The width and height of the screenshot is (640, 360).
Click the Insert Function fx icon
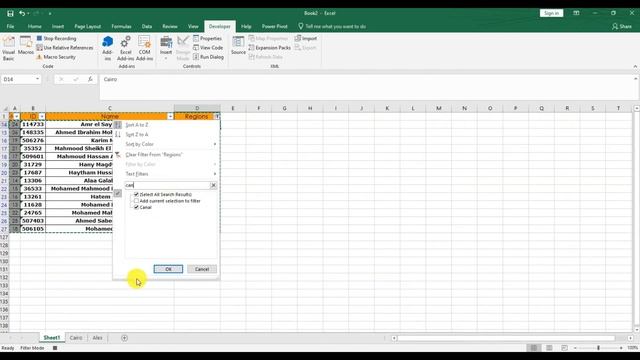point(90,79)
